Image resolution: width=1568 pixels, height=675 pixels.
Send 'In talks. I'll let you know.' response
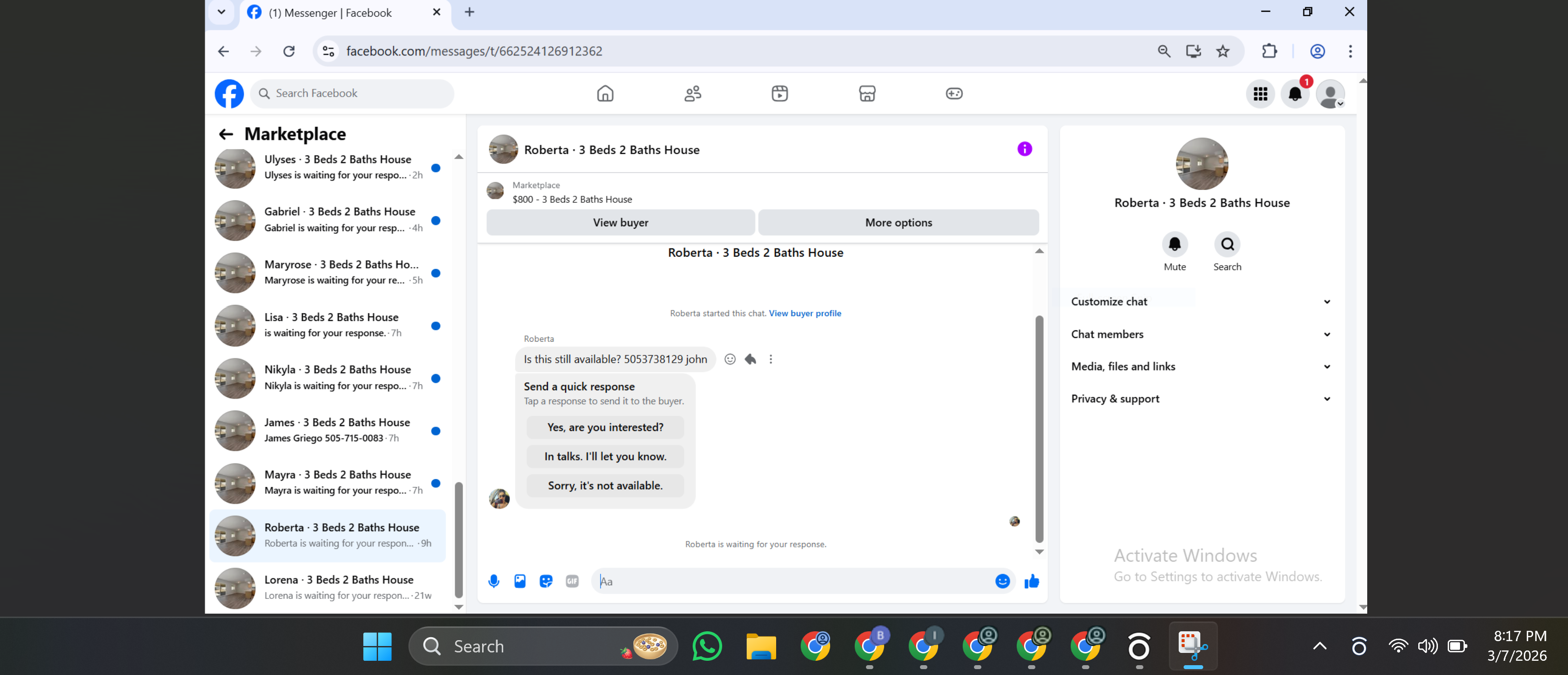tap(605, 457)
